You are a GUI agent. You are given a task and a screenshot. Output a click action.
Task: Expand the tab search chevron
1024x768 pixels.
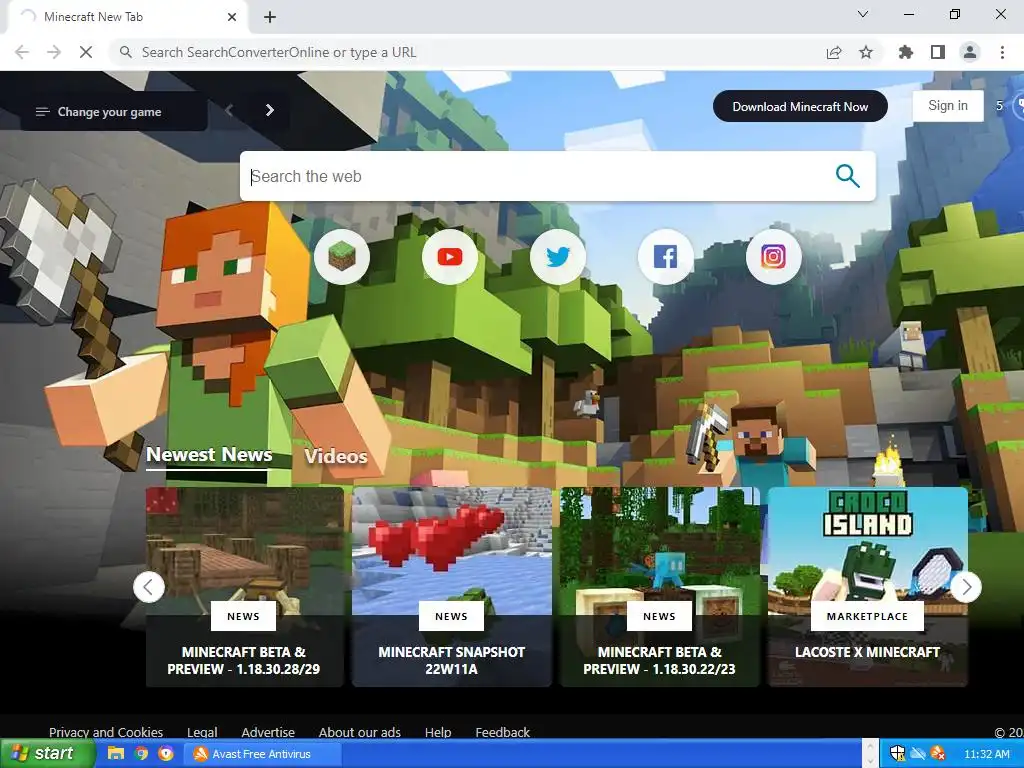pyautogui.click(x=863, y=14)
